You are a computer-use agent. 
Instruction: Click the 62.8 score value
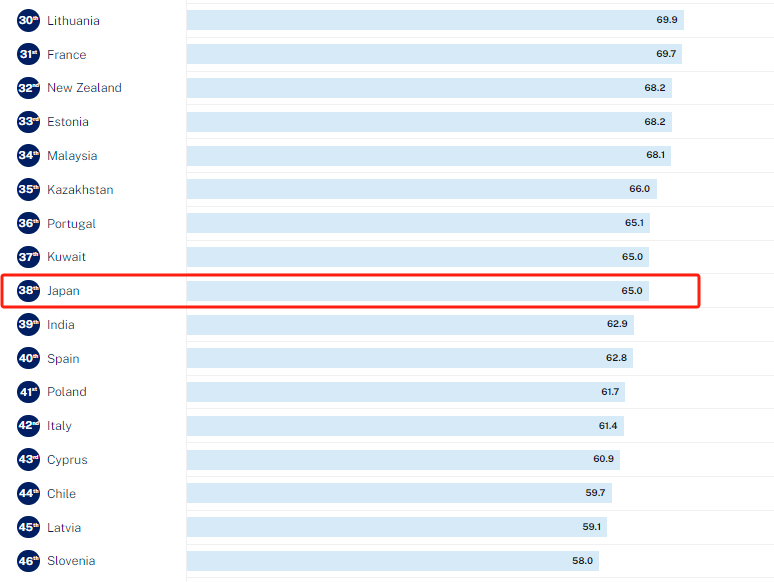[617, 358]
